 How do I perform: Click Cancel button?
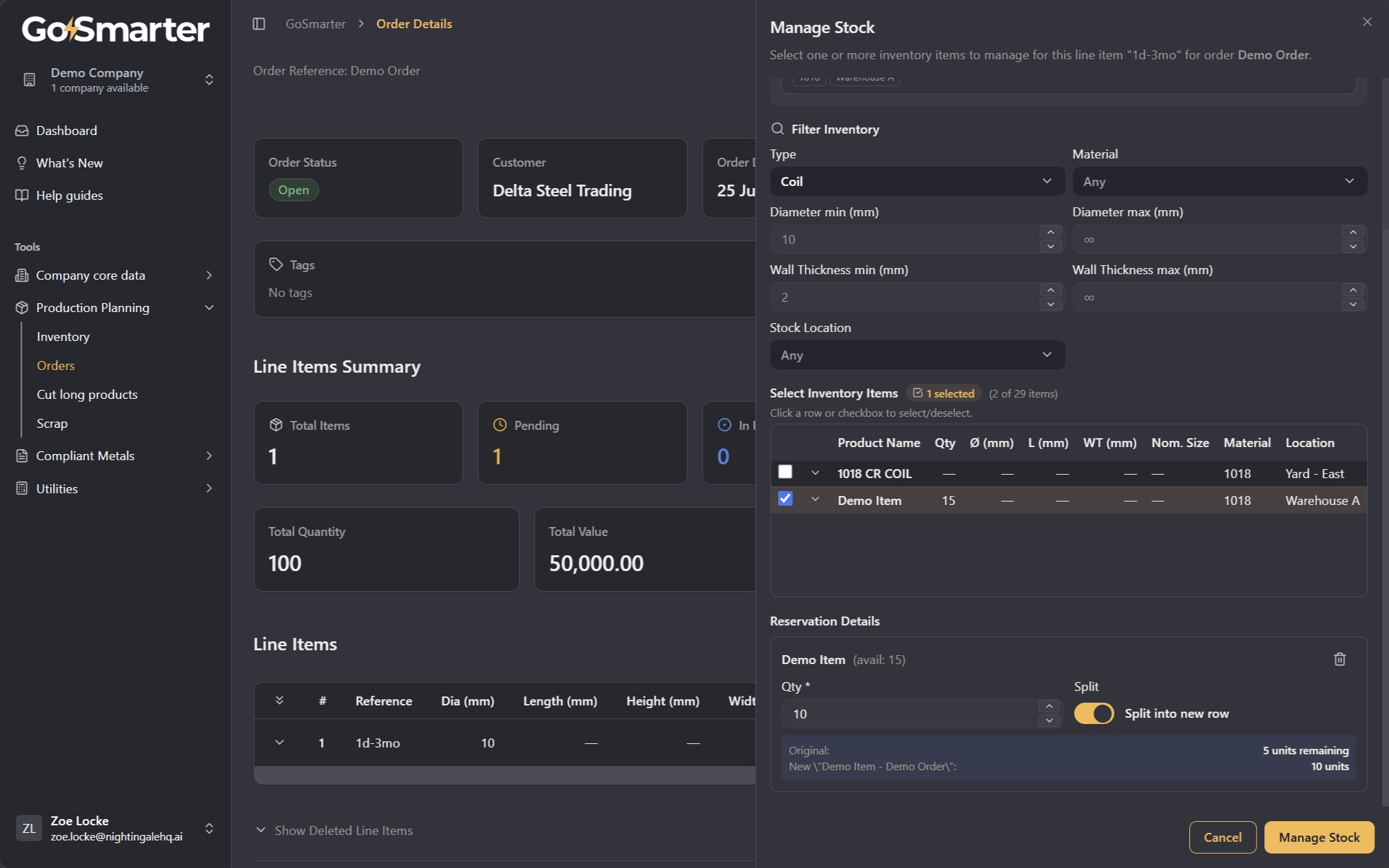1222,837
